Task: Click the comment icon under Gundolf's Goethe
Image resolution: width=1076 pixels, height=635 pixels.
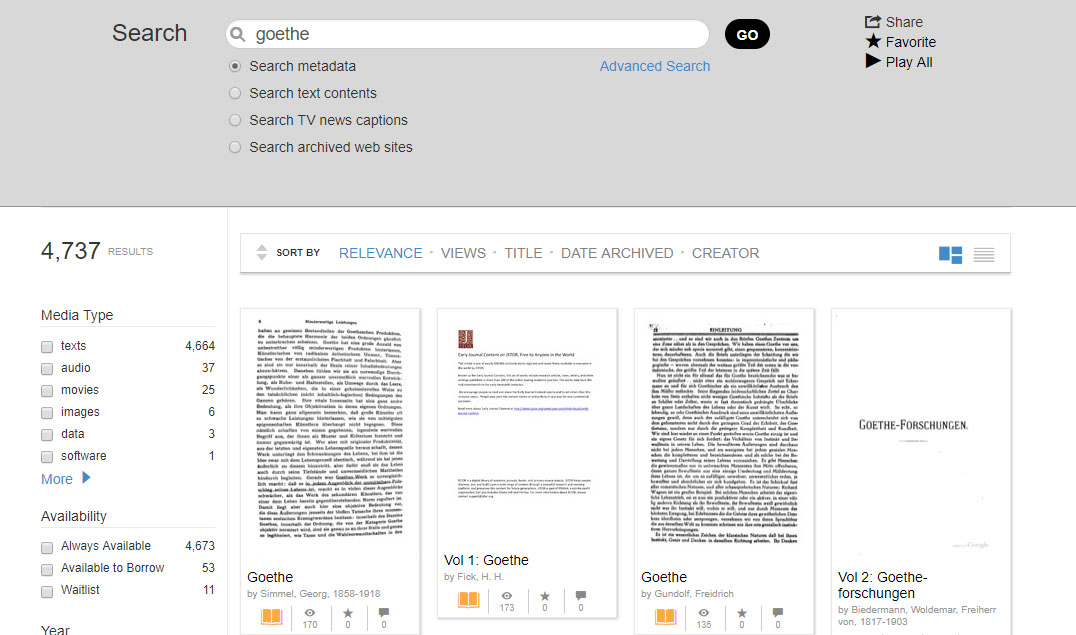Action: 777,612
